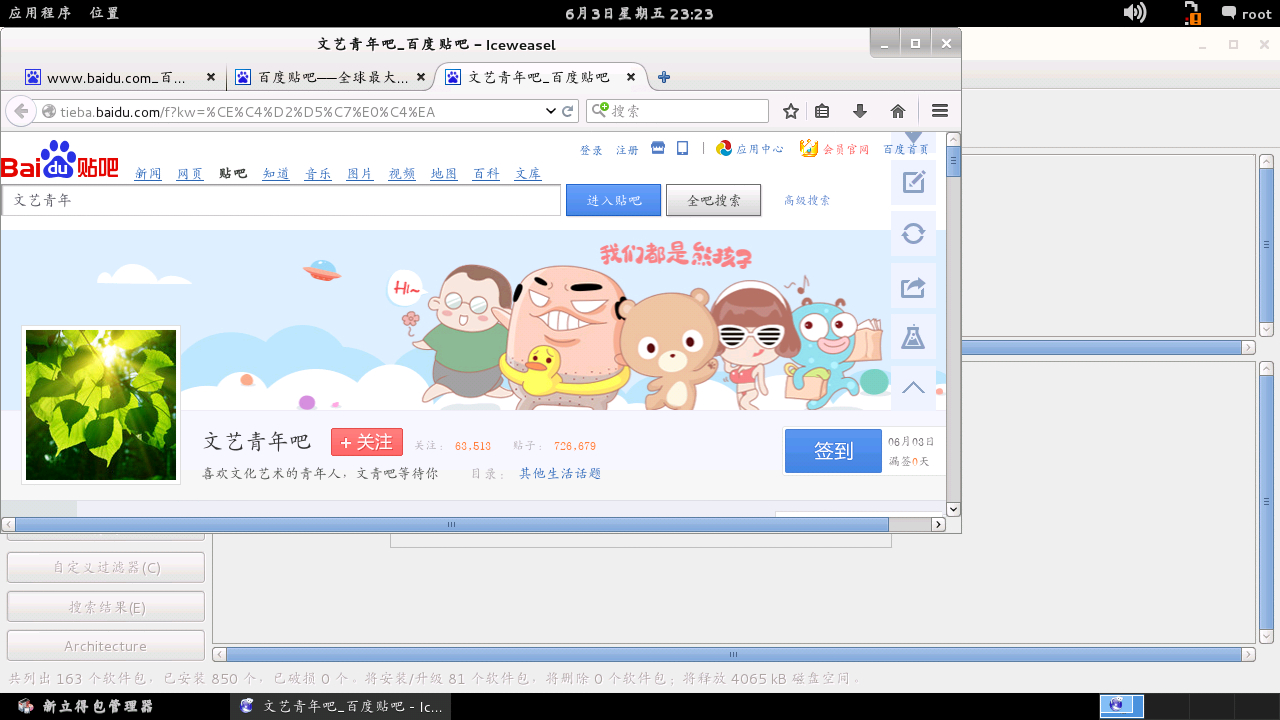Click the 地图 navigation link
Screen dimensions: 1280x720
coord(444,174)
